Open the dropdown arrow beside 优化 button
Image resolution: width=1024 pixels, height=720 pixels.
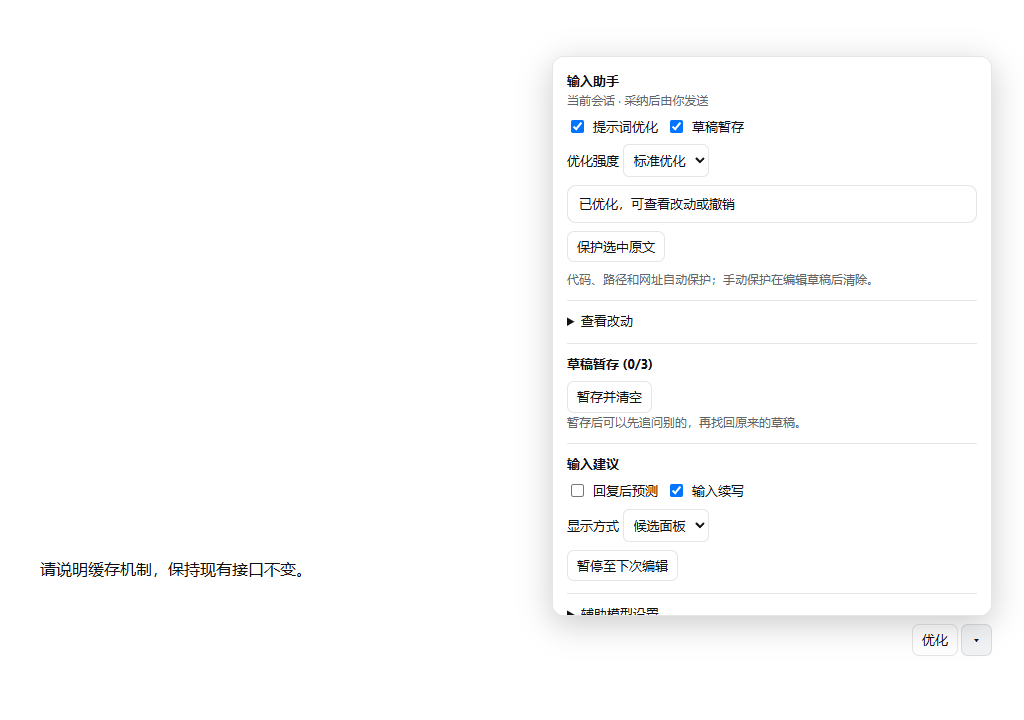tap(976, 640)
